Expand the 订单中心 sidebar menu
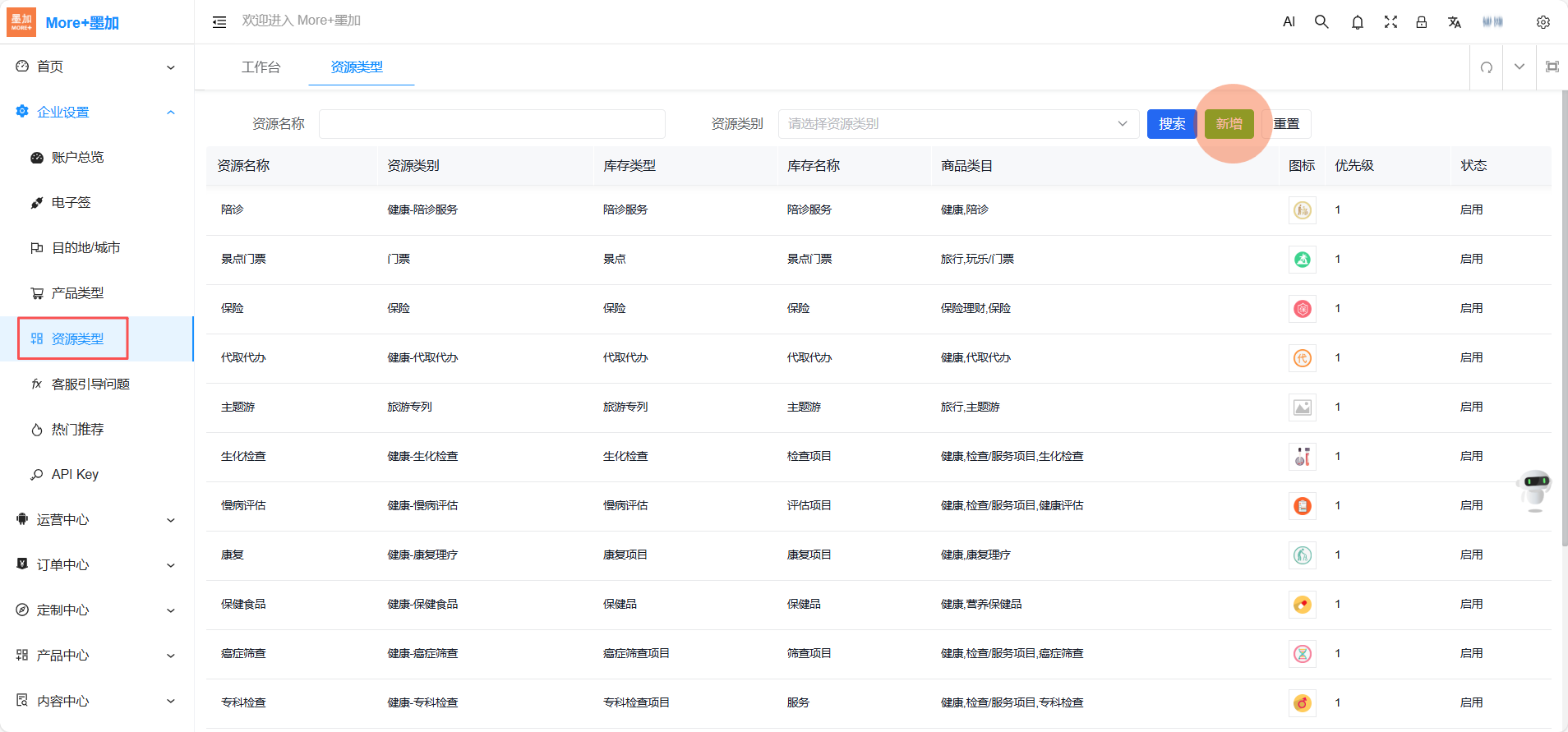Image resolution: width=1568 pixels, height=732 pixels. coord(96,564)
